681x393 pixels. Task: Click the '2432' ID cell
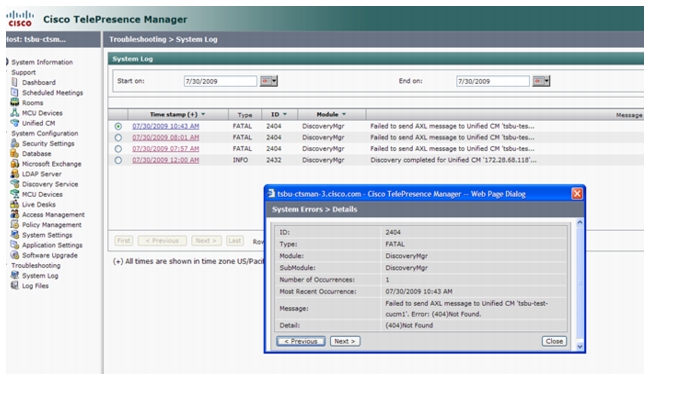tap(274, 160)
